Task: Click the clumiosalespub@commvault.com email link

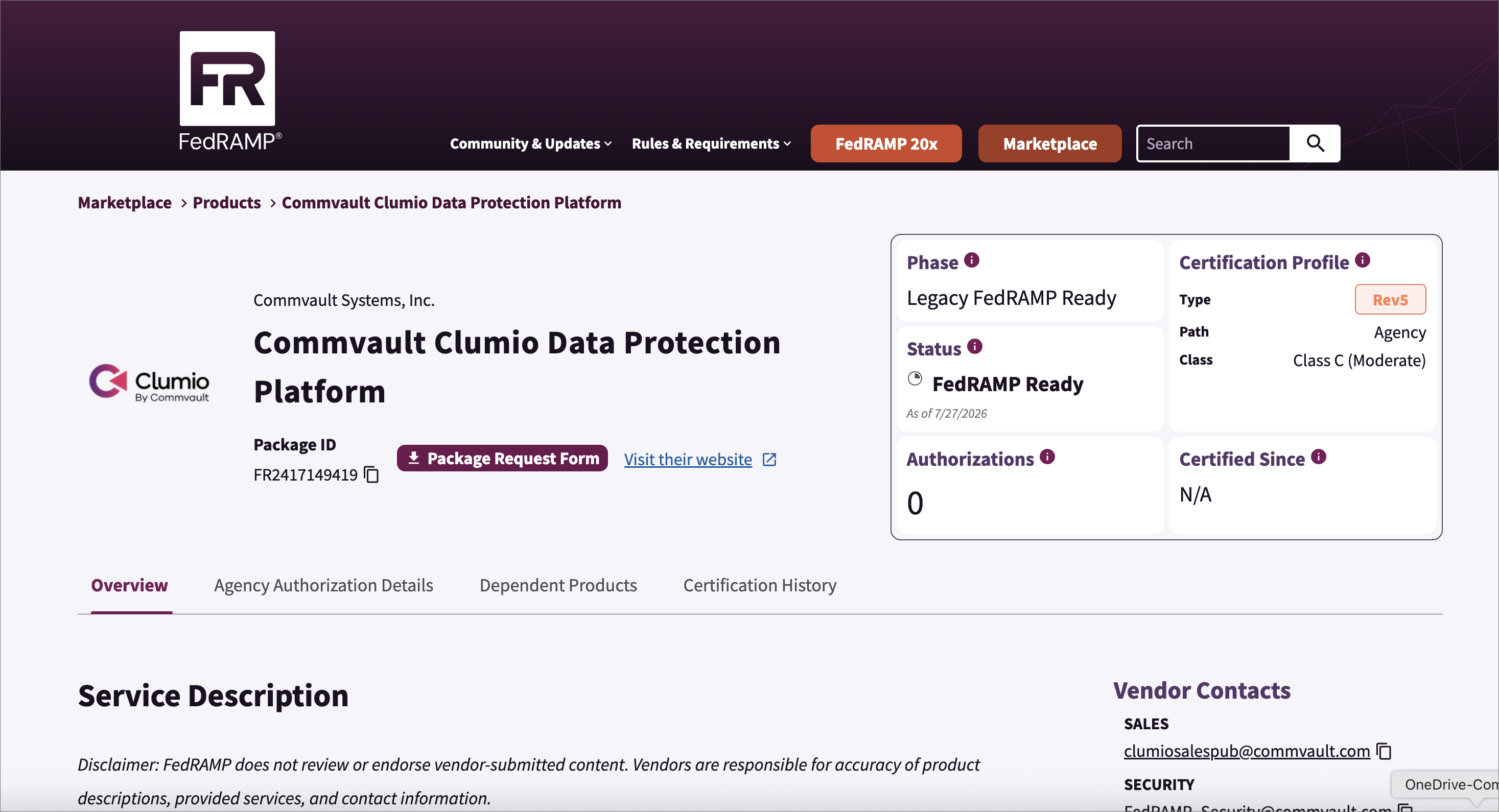Action: (1247, 751)
